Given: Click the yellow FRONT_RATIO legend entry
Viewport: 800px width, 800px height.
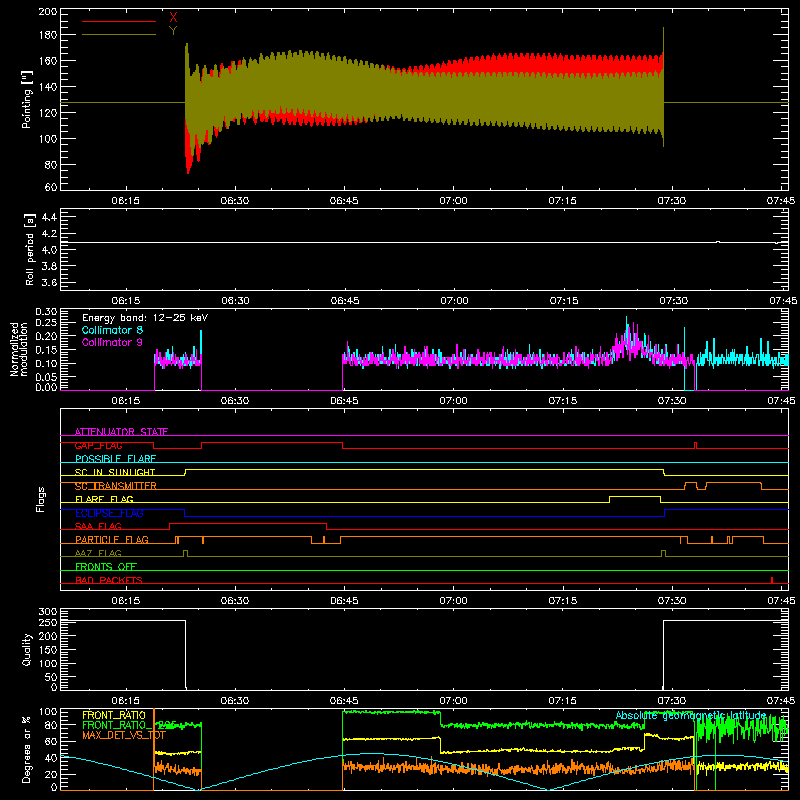Looking at the screenshot, I should pyautogui.click(x=114, y=715).
